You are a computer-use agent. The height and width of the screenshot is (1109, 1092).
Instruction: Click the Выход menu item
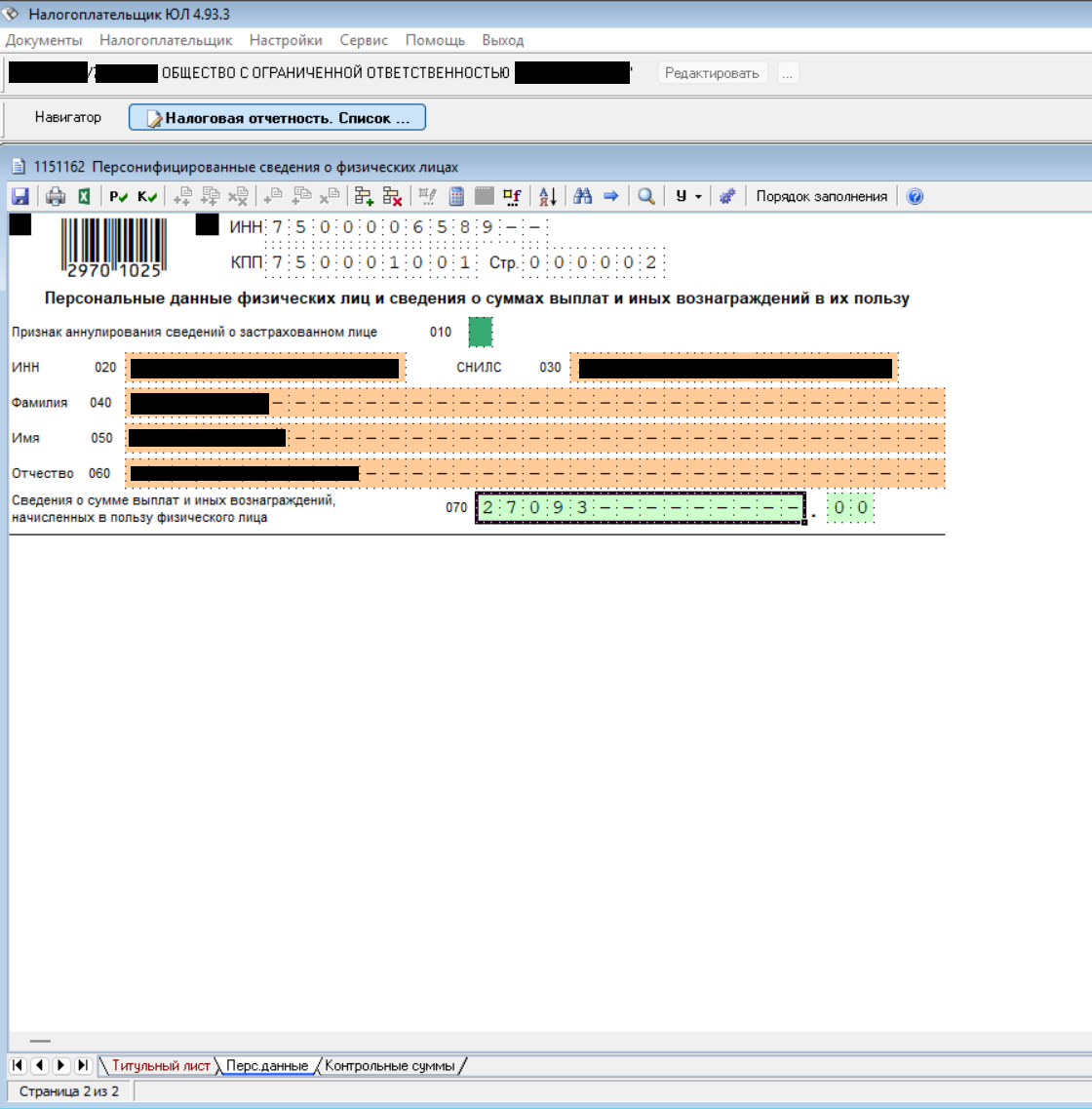(x=502, y=40)
